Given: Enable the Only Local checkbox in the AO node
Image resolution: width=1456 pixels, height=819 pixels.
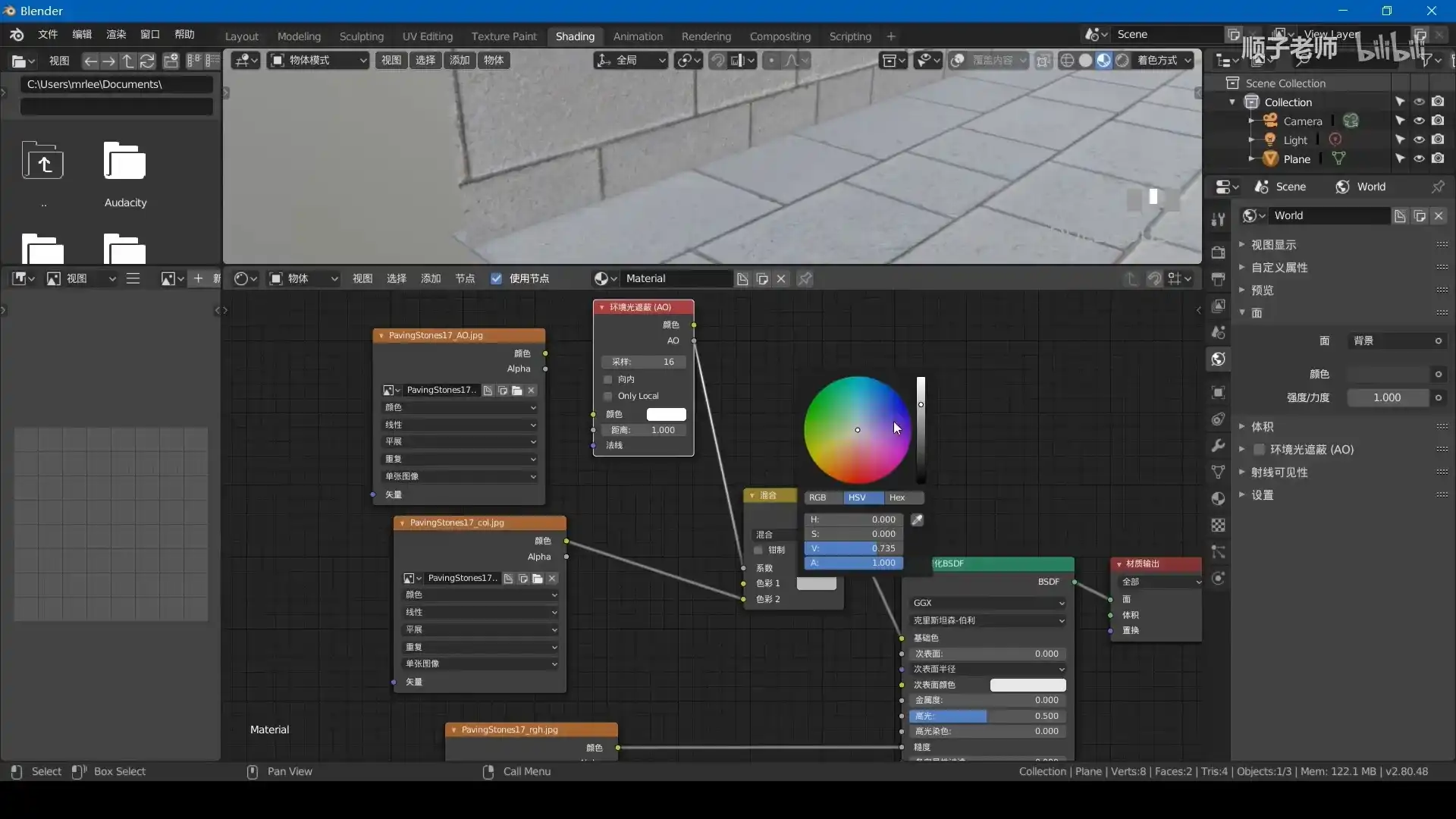Looking at the screenshot, I should (x=608, y=396).
